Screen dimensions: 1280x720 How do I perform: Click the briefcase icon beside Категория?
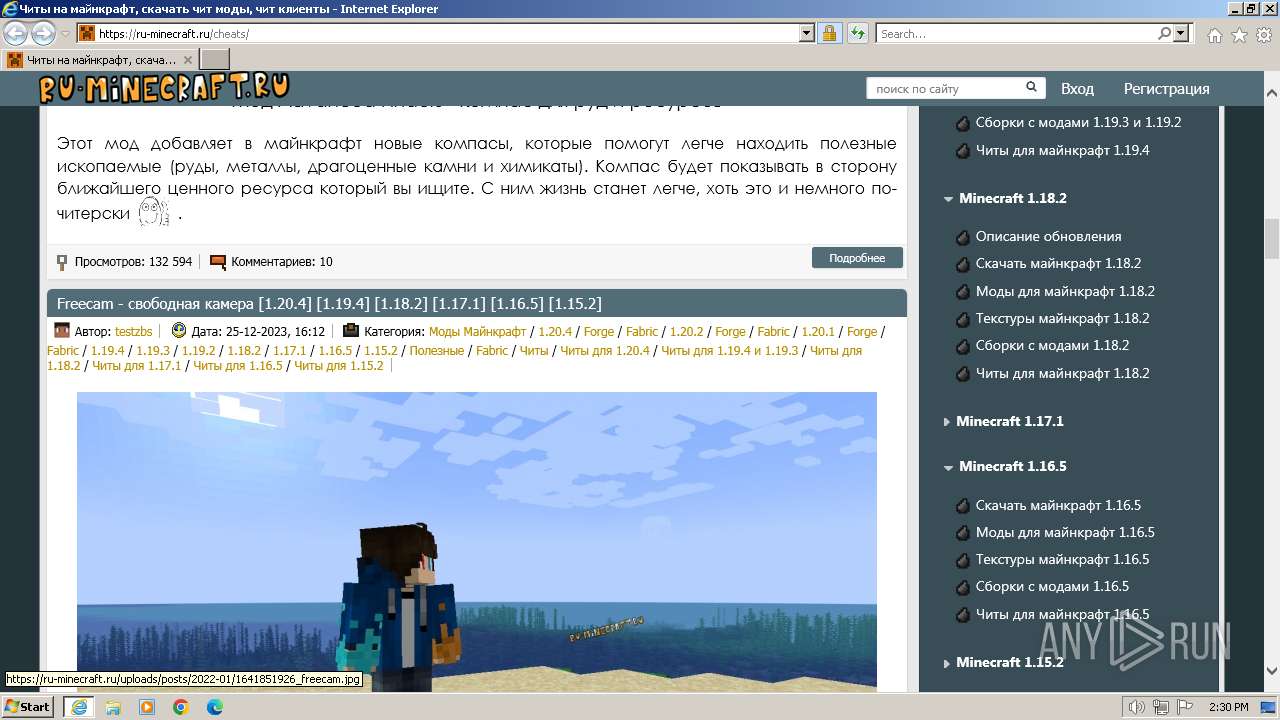pyautogui.click(x=351, y=330)
